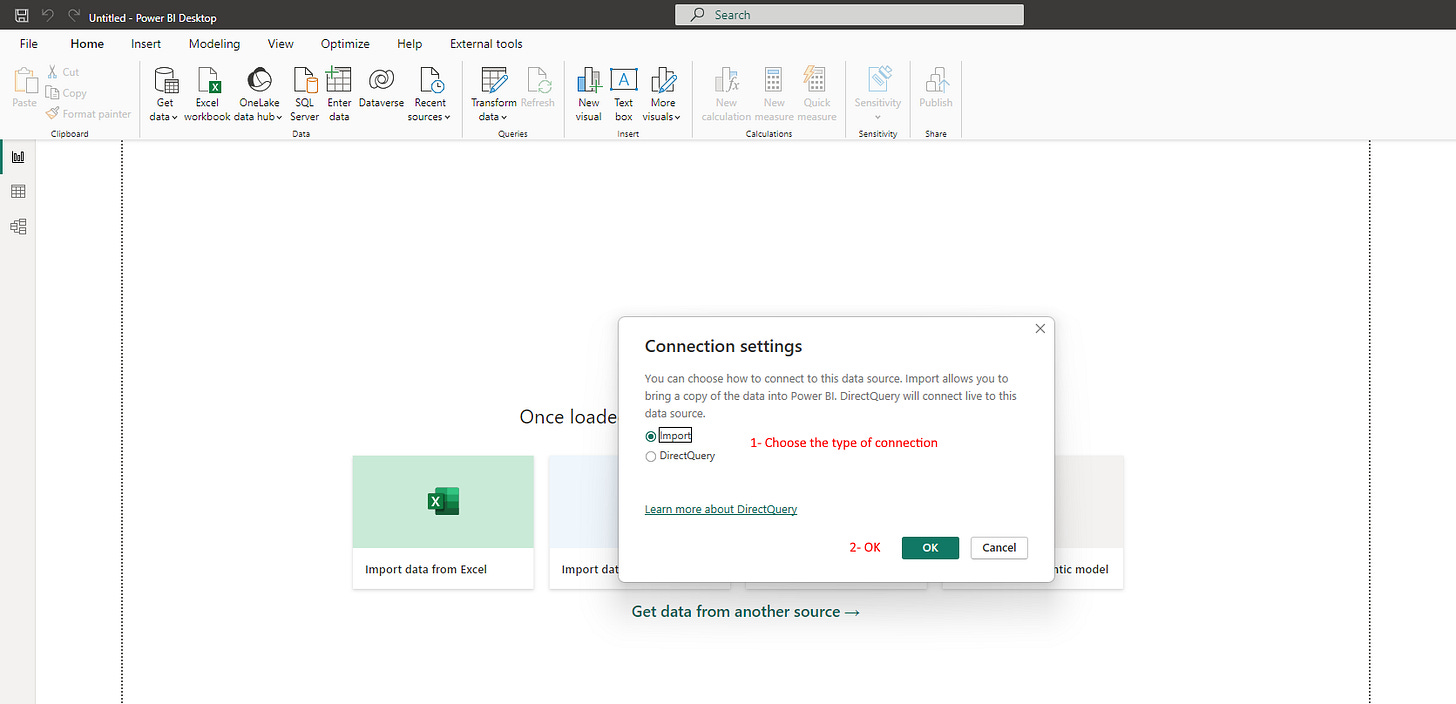The image size is (1456, 704).
Task: Insert a New visual
Action: 589,95
